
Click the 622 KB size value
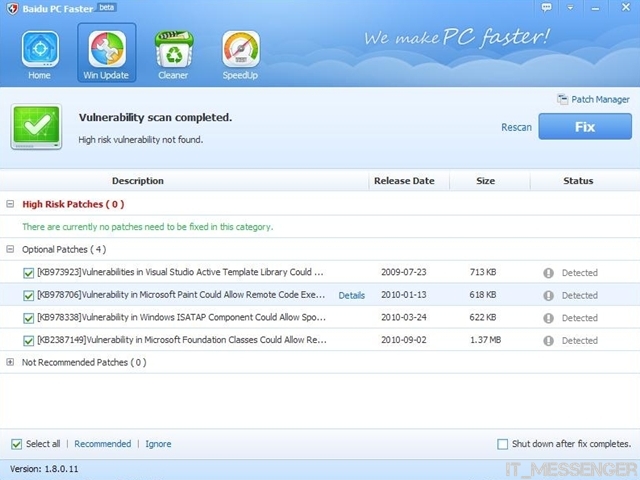tap(483, 318)
